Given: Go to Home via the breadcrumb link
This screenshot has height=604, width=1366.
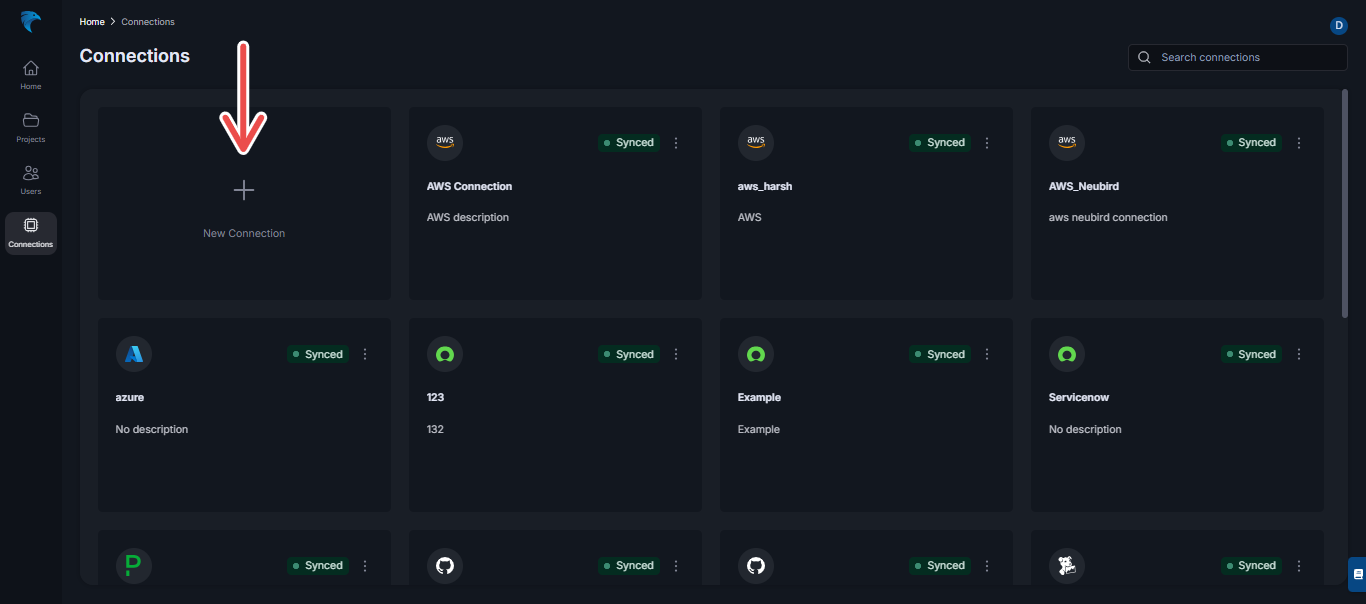Looking at the screenshot, I should click(x=91, y=21).
